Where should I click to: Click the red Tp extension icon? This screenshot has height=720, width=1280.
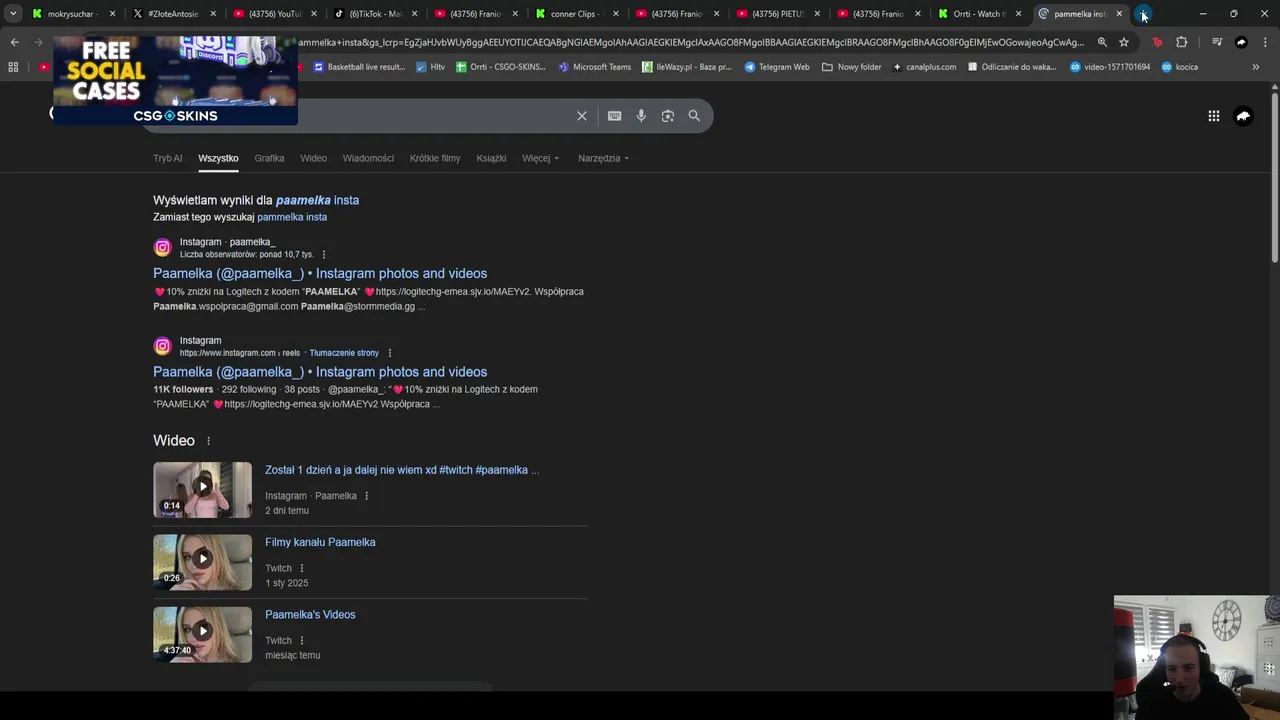click(1157, 42)
